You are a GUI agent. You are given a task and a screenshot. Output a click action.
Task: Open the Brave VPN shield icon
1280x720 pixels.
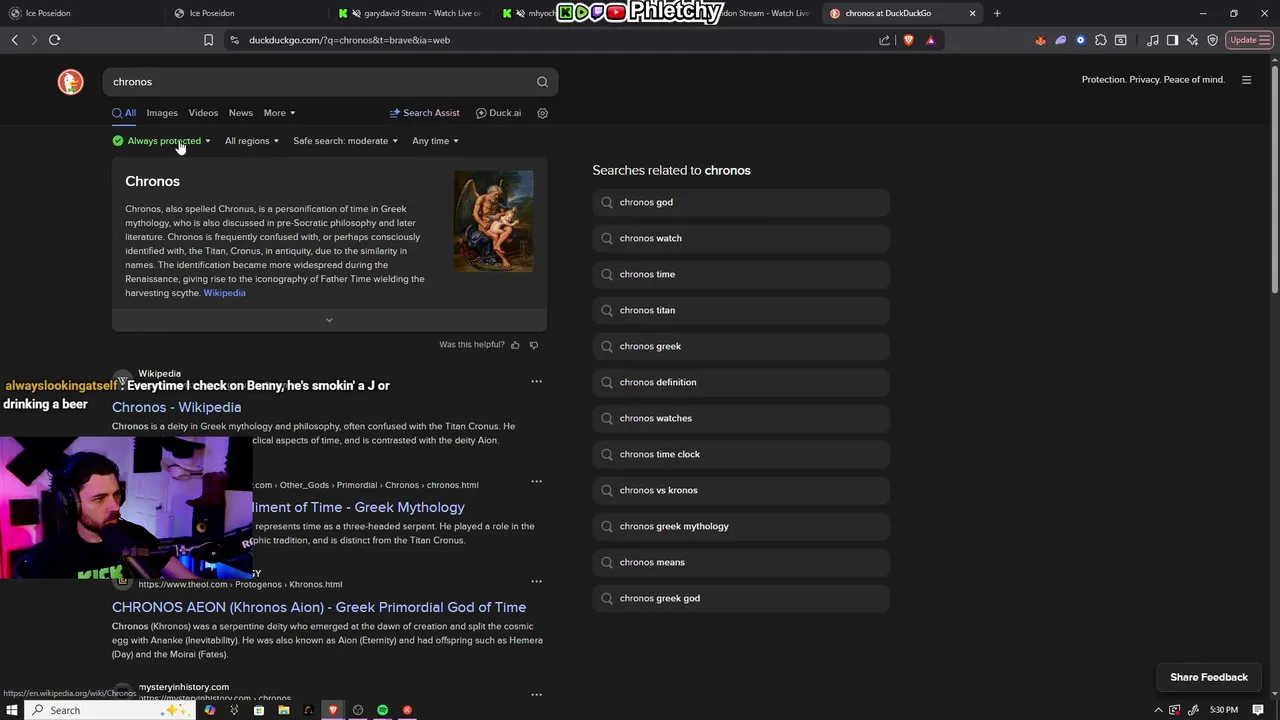tap(1213, 40)
